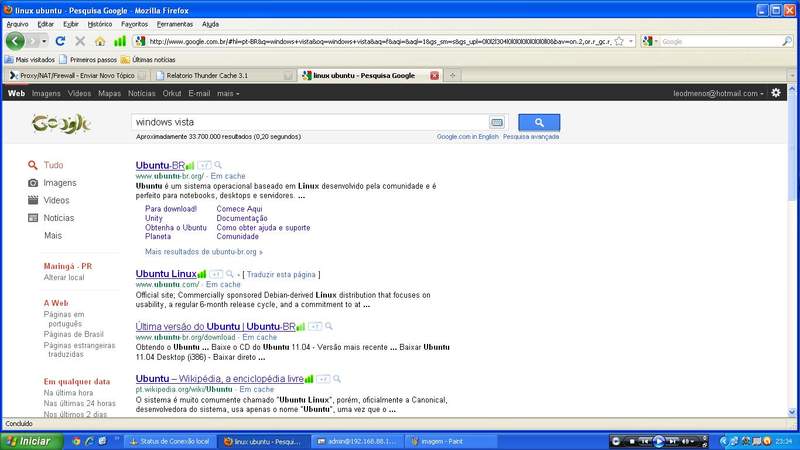Image resolution: width=800 pixels, height=450 pixels.
Task: Click 'Traduzir esta página' link
Action: 281,274
